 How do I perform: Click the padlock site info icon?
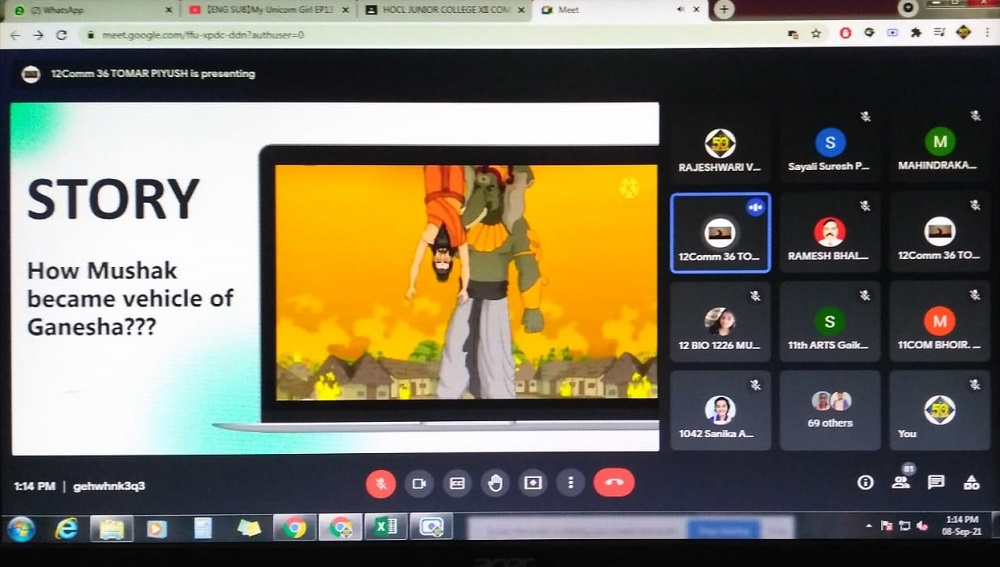pos(91,35)
